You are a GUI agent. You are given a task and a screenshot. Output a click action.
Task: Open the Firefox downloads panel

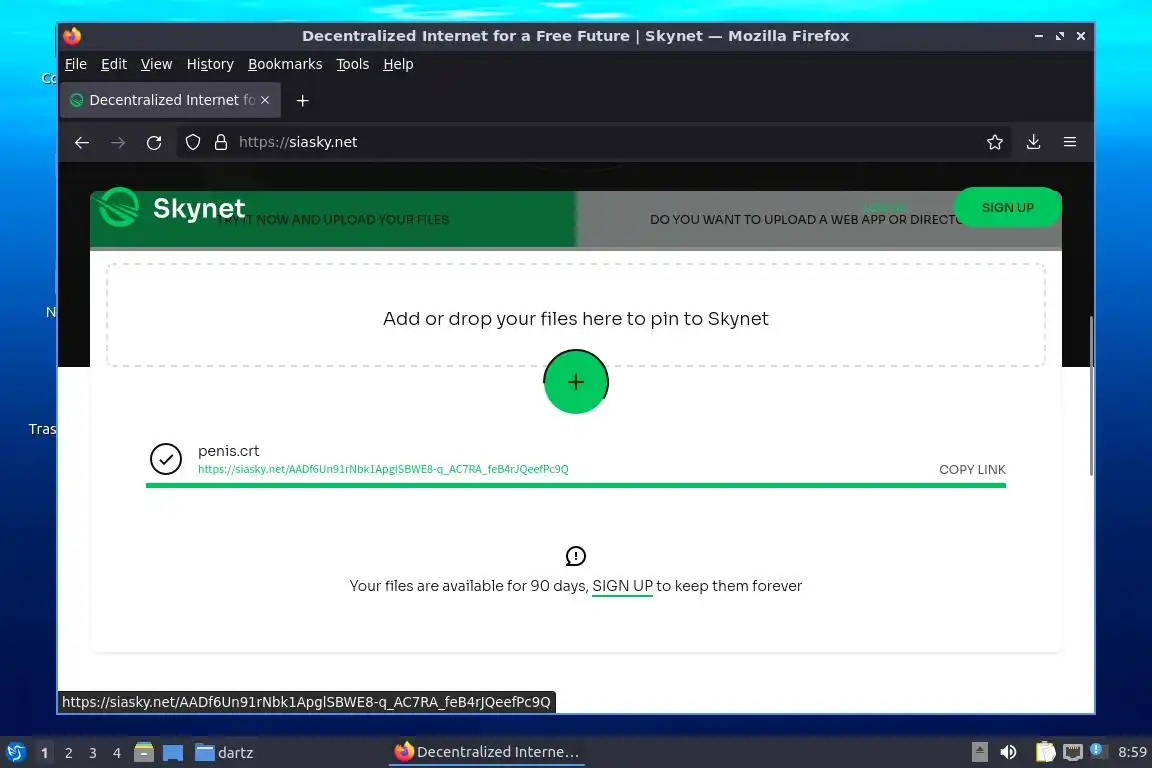[1033, 142]
